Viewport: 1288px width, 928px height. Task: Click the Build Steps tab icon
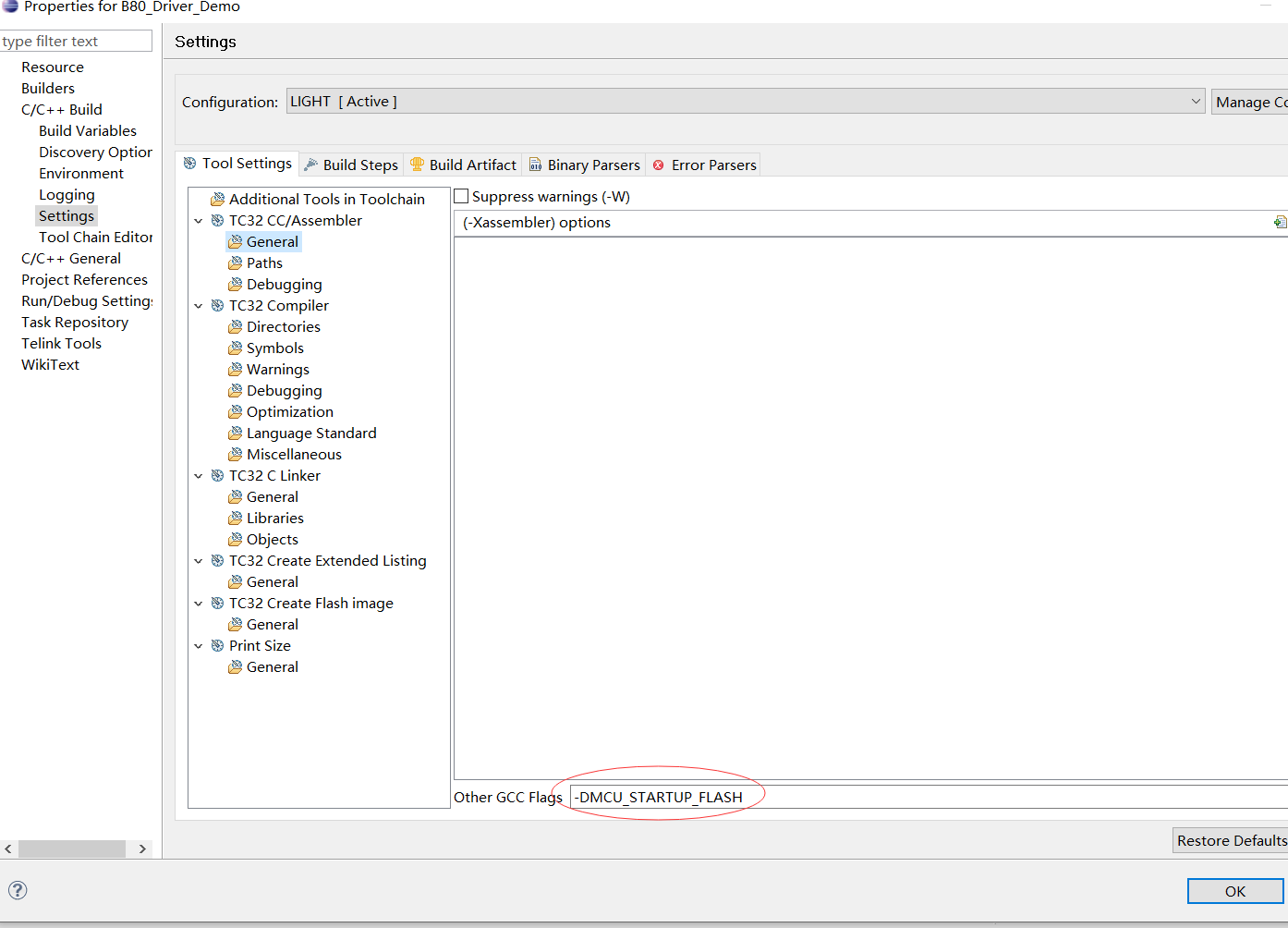point(311,165)
